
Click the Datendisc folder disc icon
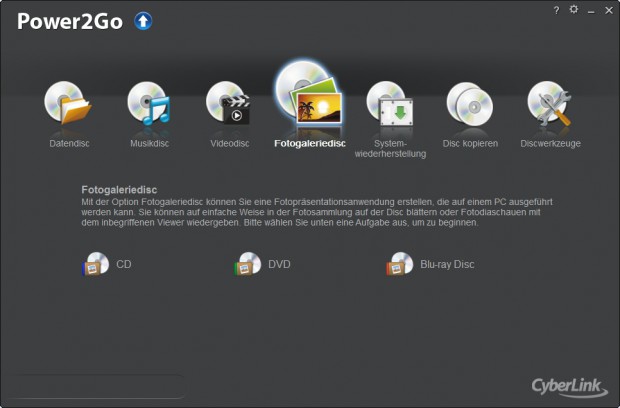pyautogui.click(x=68, y=105)
